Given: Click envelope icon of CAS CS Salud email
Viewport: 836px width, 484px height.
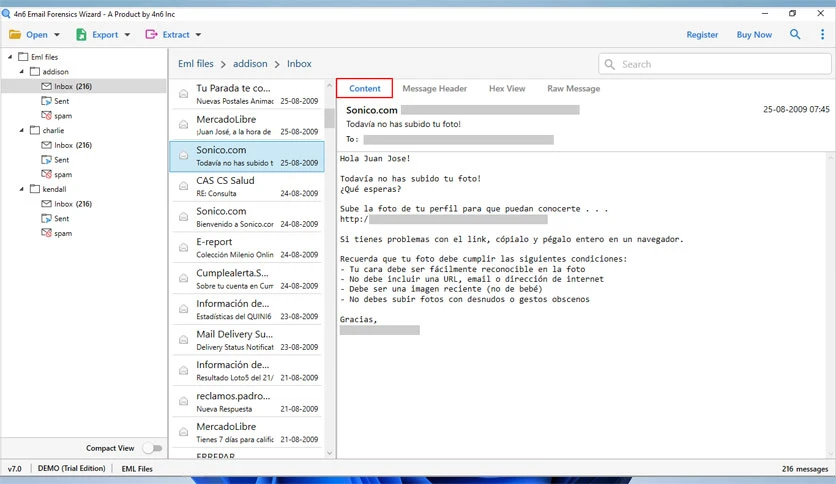Looking at the screenshot, I should tap(183, 186).
